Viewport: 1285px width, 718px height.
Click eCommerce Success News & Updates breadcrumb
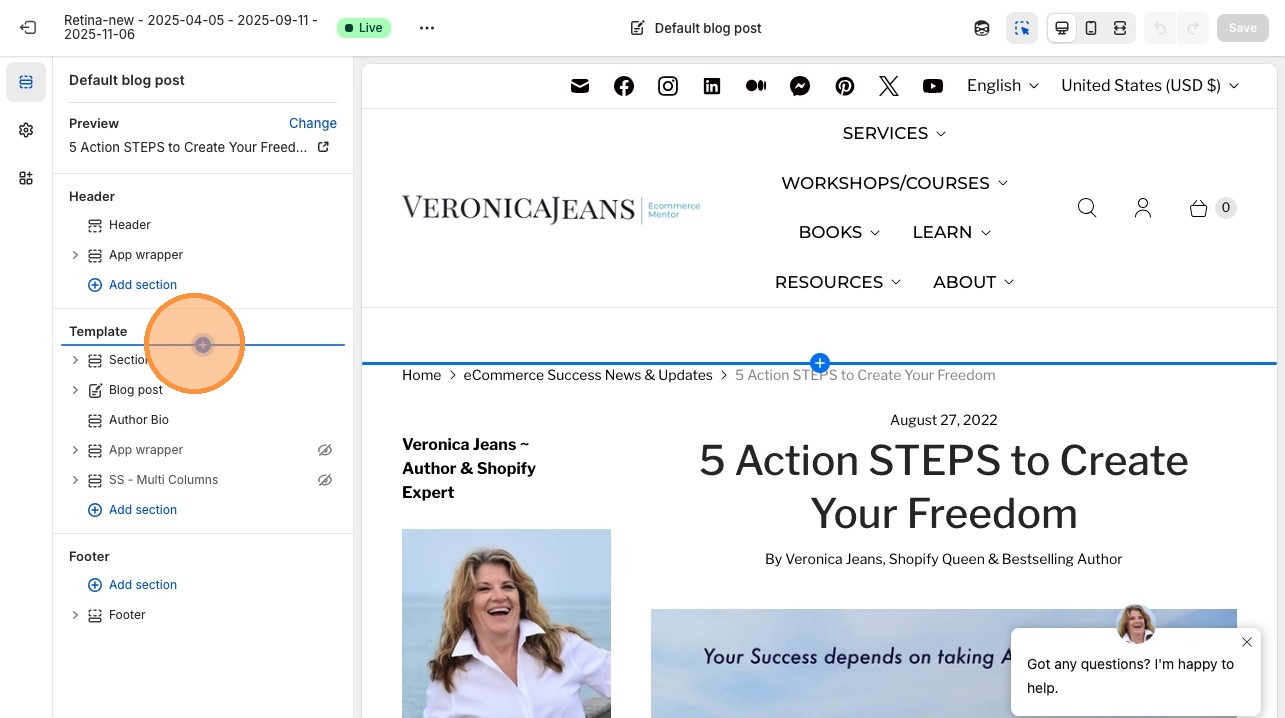588,375
